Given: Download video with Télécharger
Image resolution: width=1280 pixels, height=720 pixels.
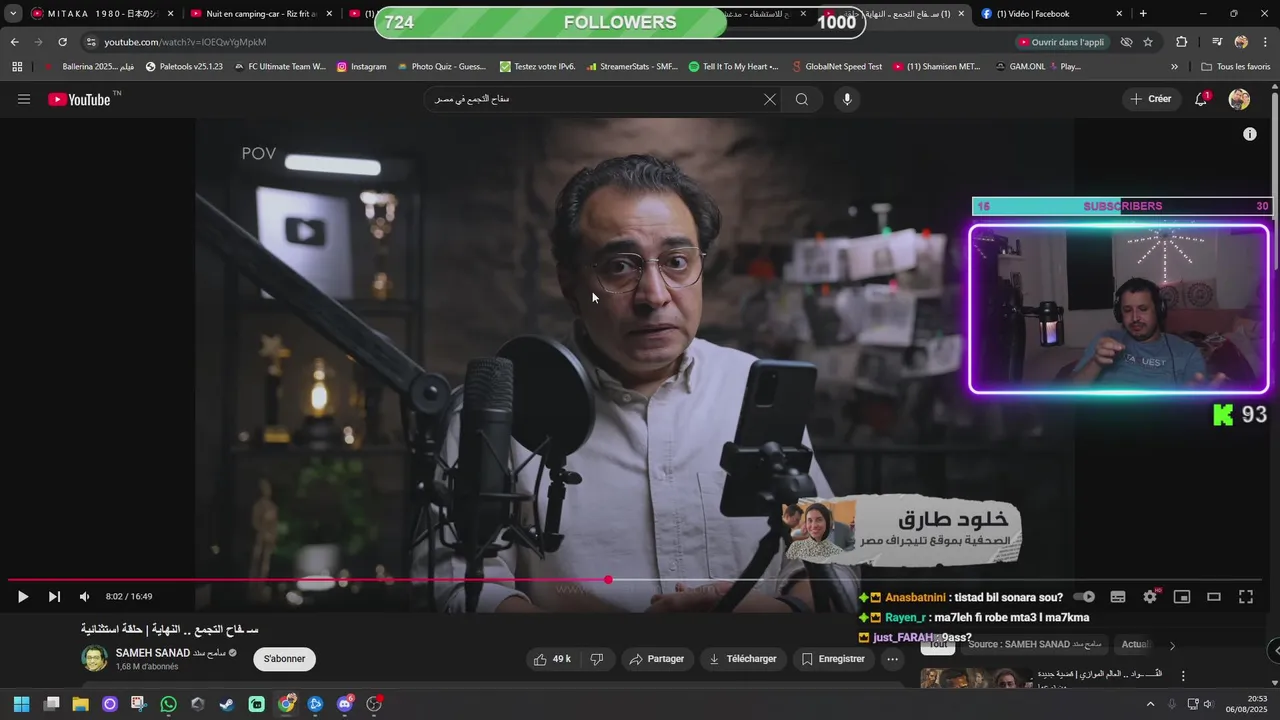Looking at the screenshot, I should click(743, 659).
